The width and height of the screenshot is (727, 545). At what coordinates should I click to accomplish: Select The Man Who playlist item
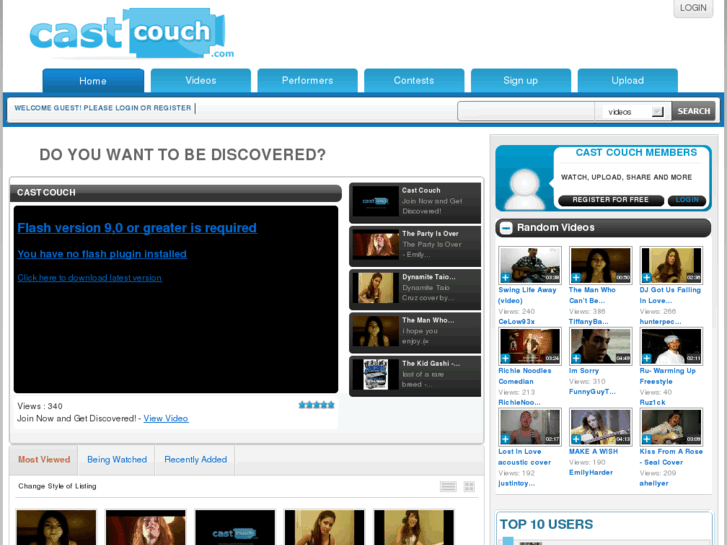pos(415,333)
